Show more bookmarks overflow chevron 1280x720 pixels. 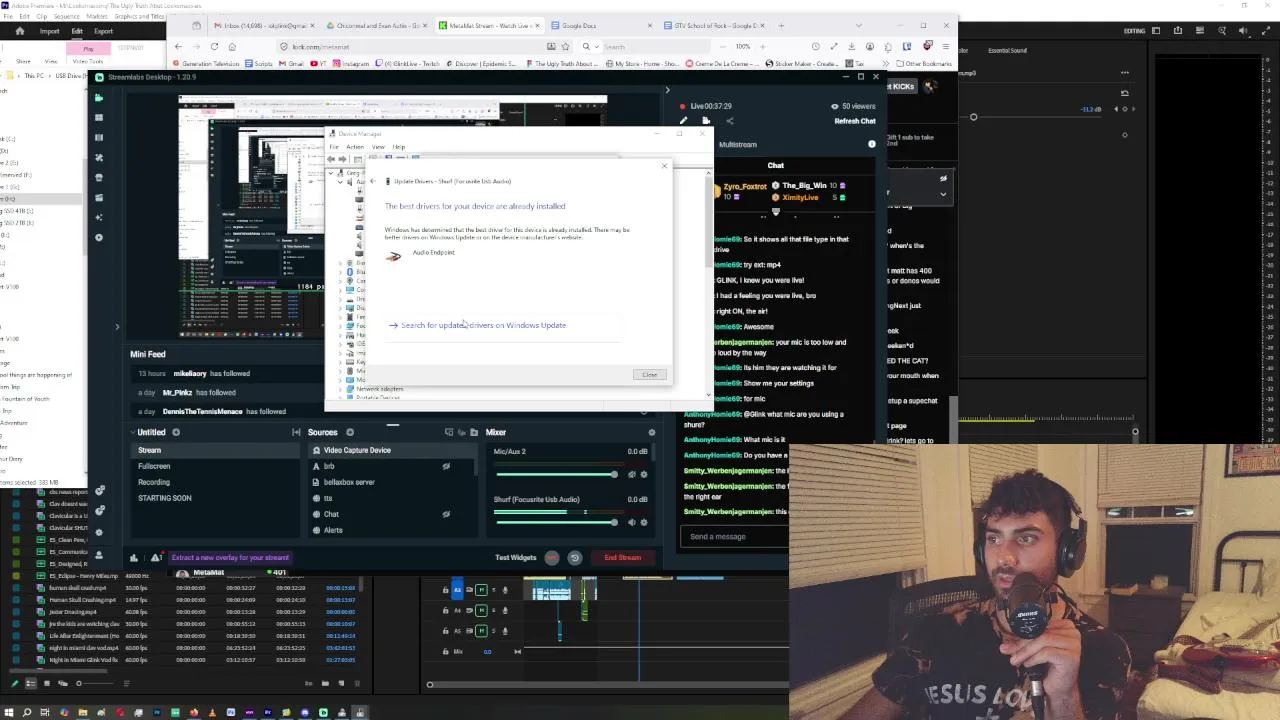pos(885,64)
